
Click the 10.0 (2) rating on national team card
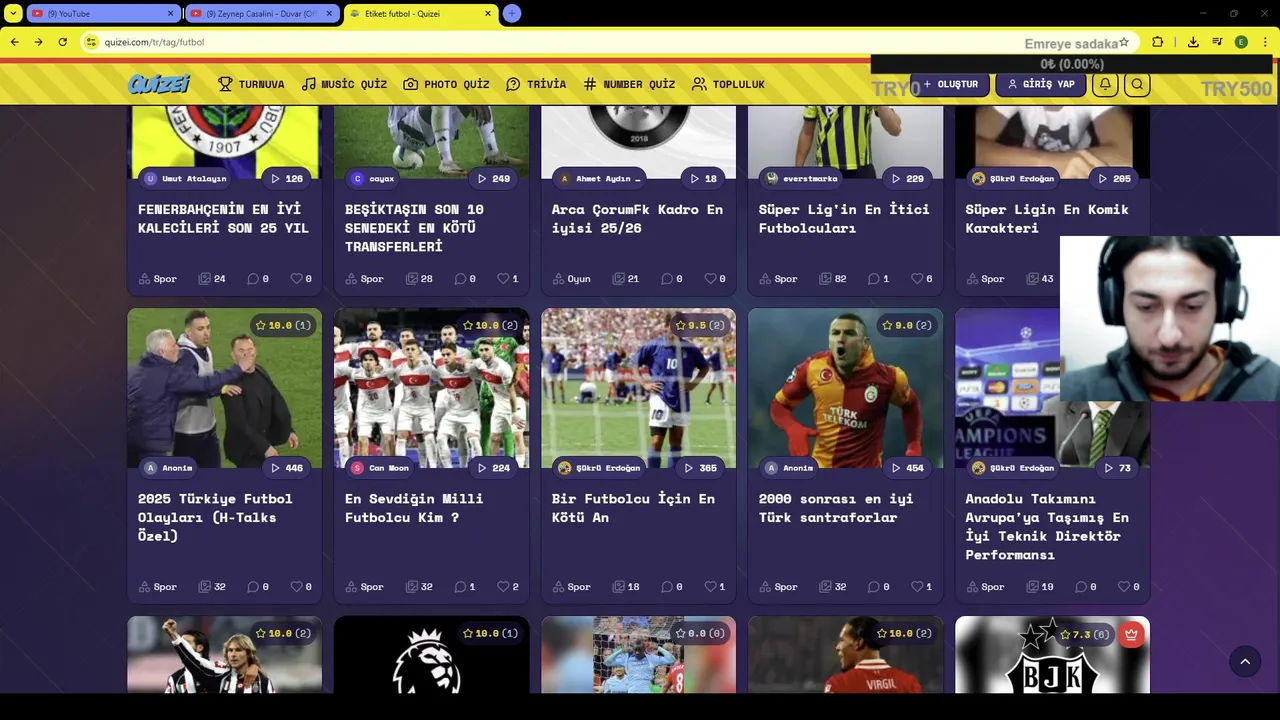(x=490, y=325)
